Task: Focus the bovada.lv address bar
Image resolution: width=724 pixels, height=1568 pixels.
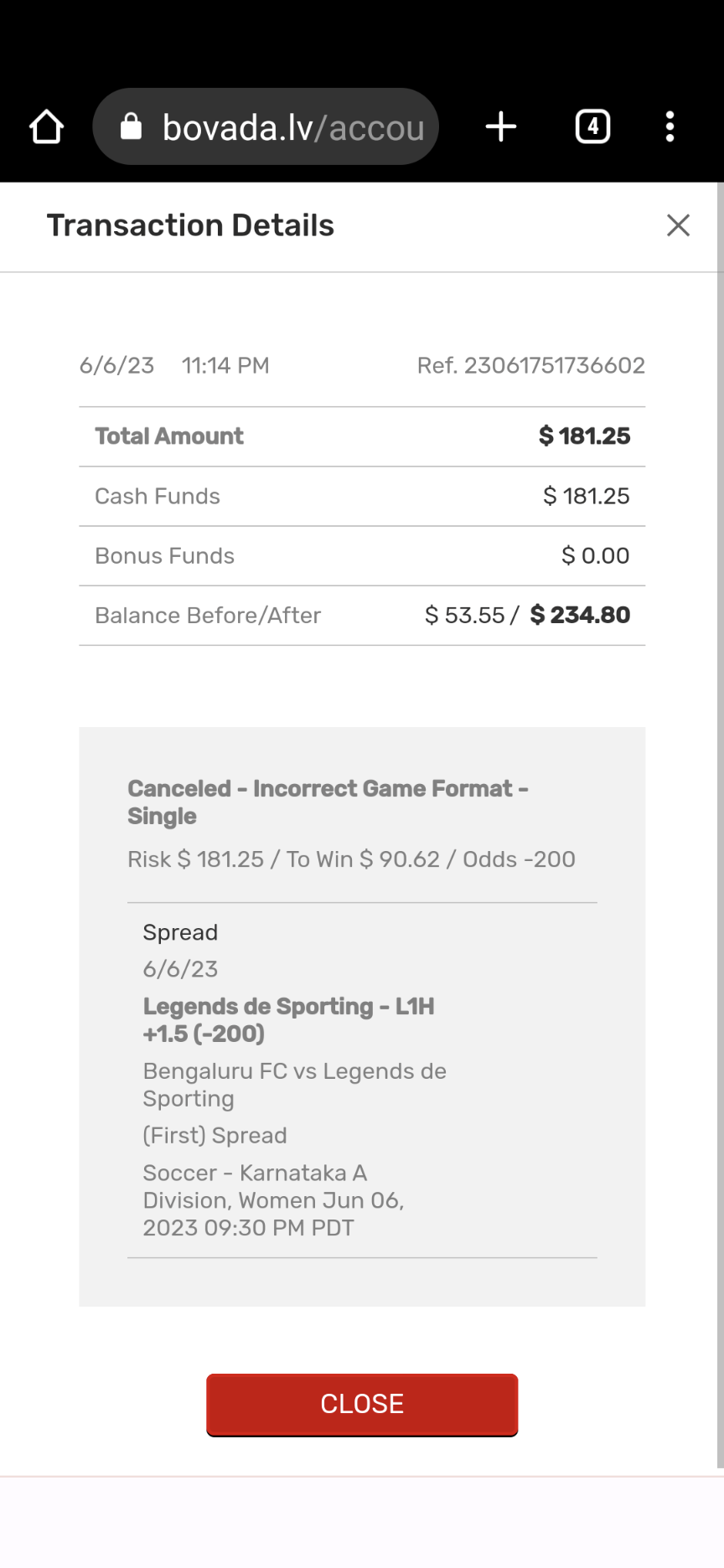Action: (x=293, y=127)
